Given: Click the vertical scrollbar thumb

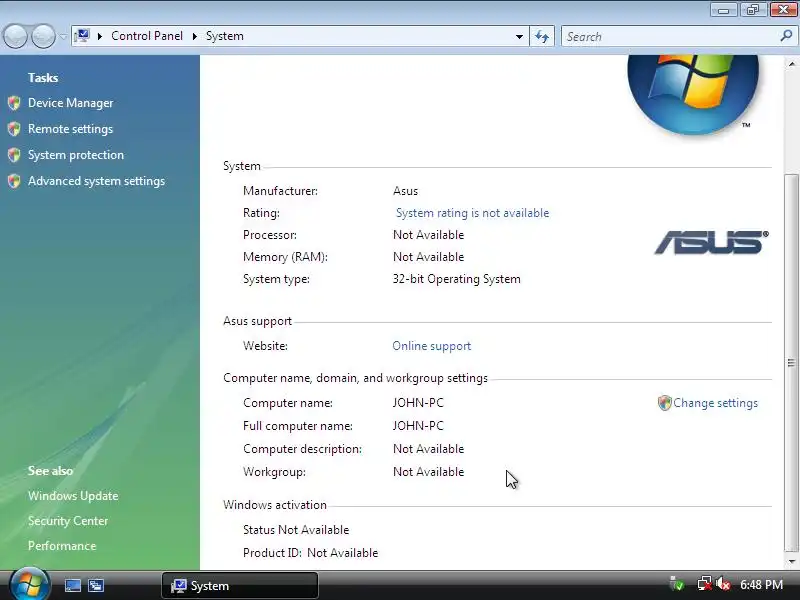Looking at the screenshot, I should click(x=791, y=363).
